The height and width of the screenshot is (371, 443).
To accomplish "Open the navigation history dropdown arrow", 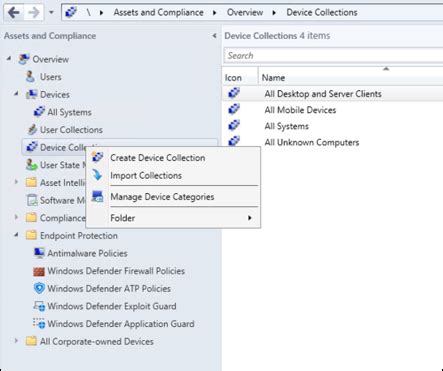I will point(51,12).
